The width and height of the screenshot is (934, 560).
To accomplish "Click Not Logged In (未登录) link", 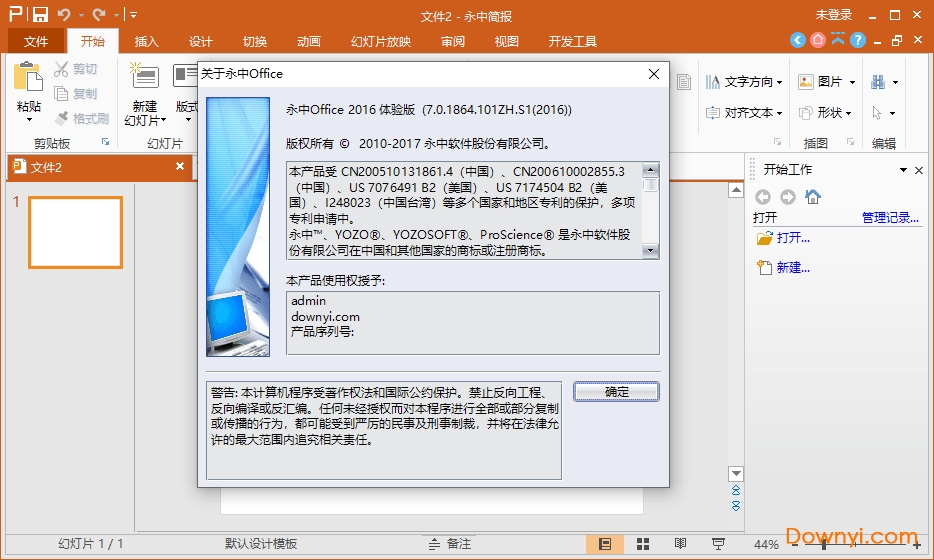I will point(834,15).
